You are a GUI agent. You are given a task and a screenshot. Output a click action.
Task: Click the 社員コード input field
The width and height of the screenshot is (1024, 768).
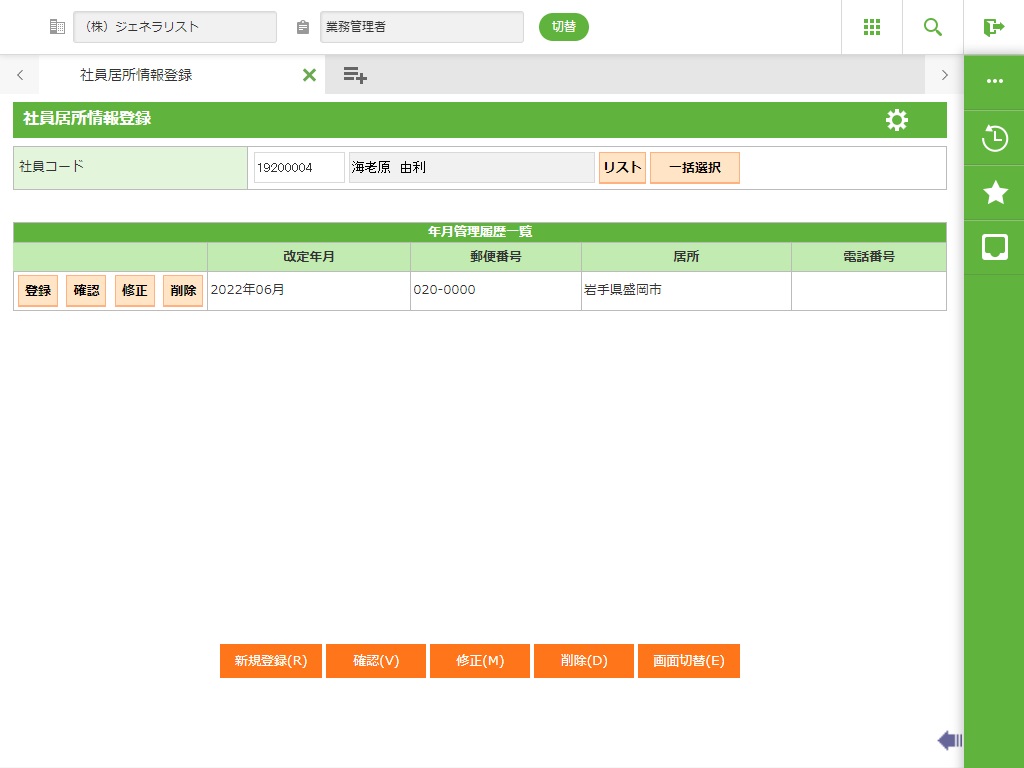[x=298, y=168]
